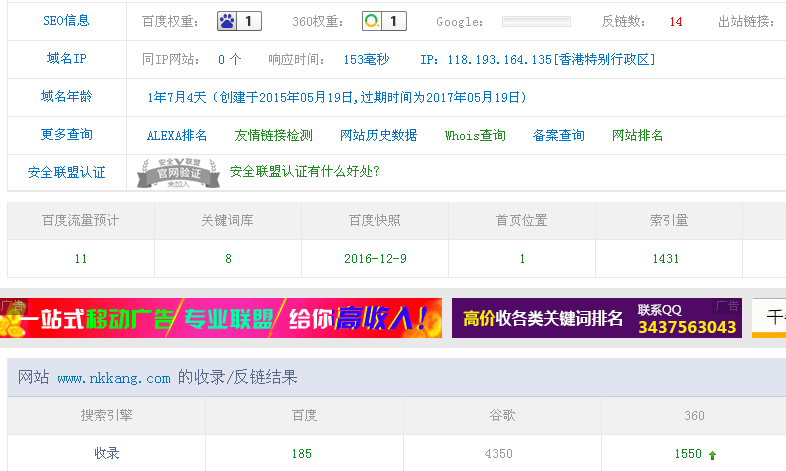Open the 友情链接检测 link
Screen dimensions: 786x471
(273, 135)
